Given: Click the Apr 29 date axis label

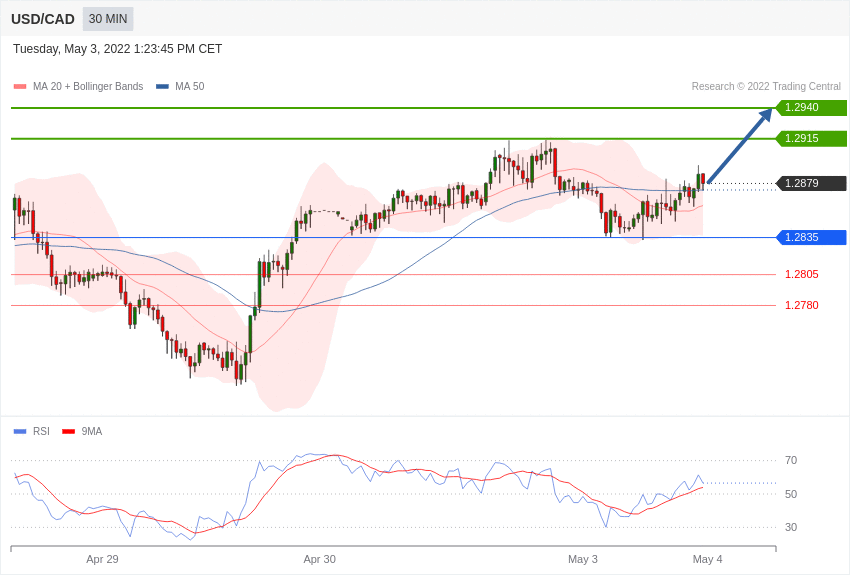Looking at the screenshot, I should click(102, 559).
